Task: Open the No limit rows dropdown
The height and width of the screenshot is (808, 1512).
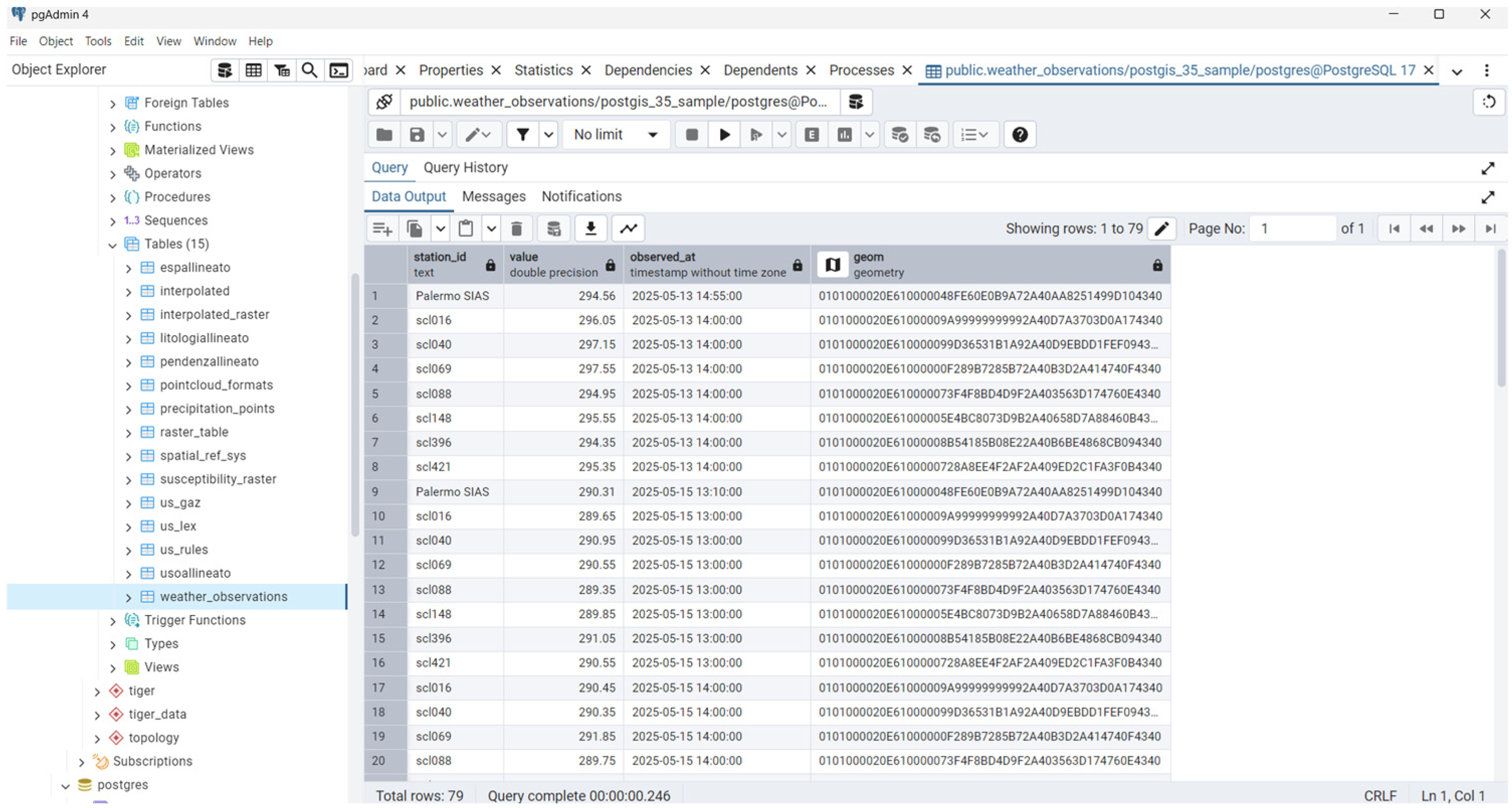Action: [x=615, y=135]
